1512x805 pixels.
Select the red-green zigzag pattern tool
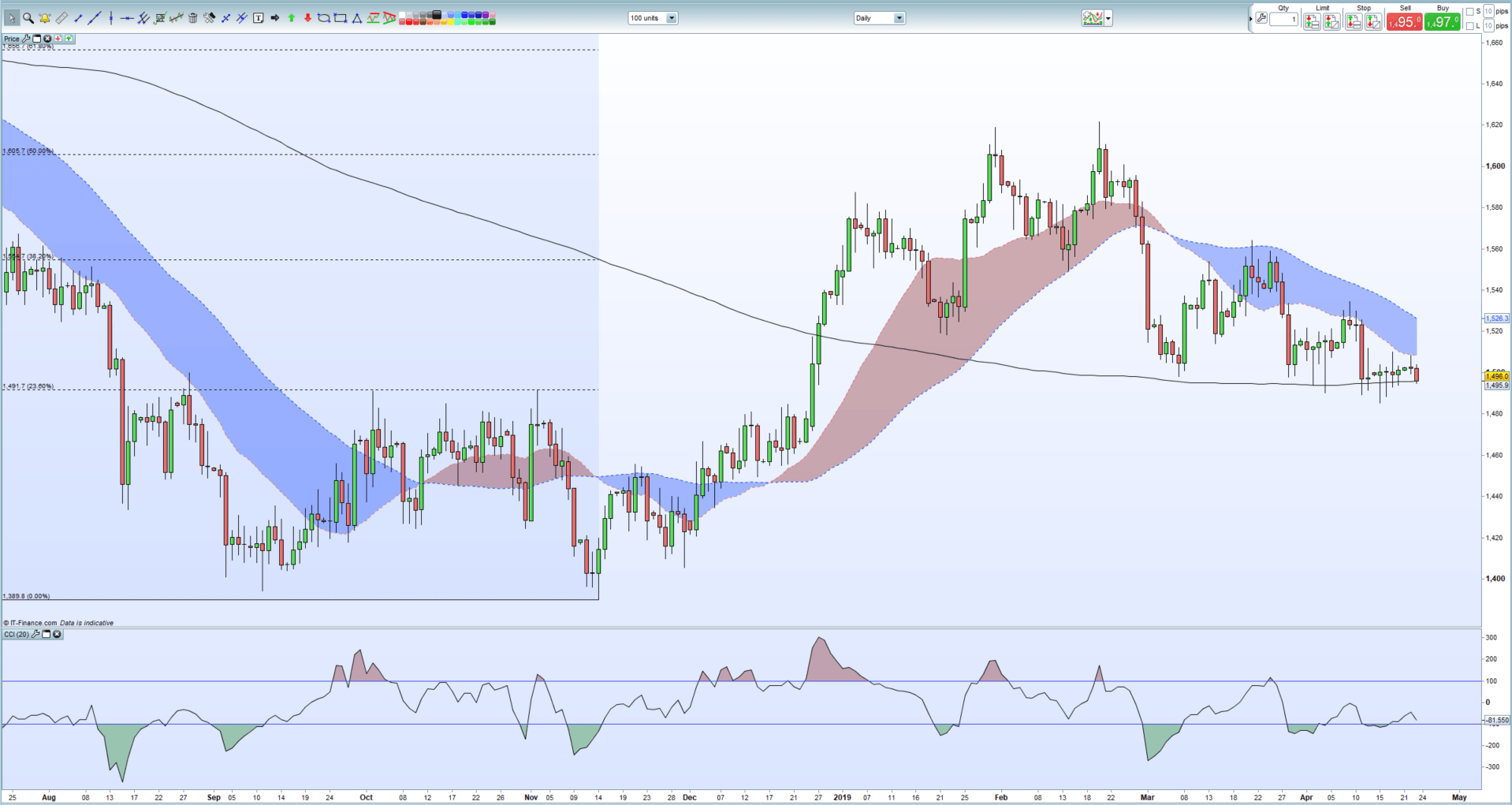point(373,18)
